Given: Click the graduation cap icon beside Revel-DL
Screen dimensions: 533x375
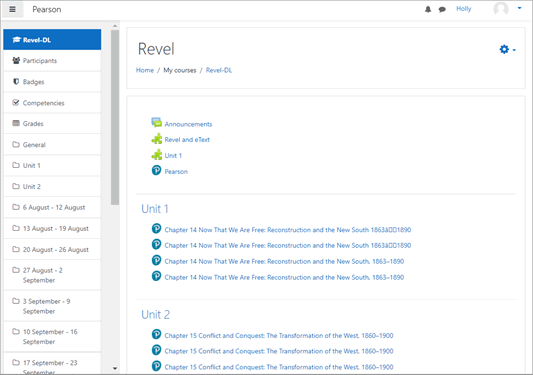Looking at the screenshot, I should click(17, 40).
